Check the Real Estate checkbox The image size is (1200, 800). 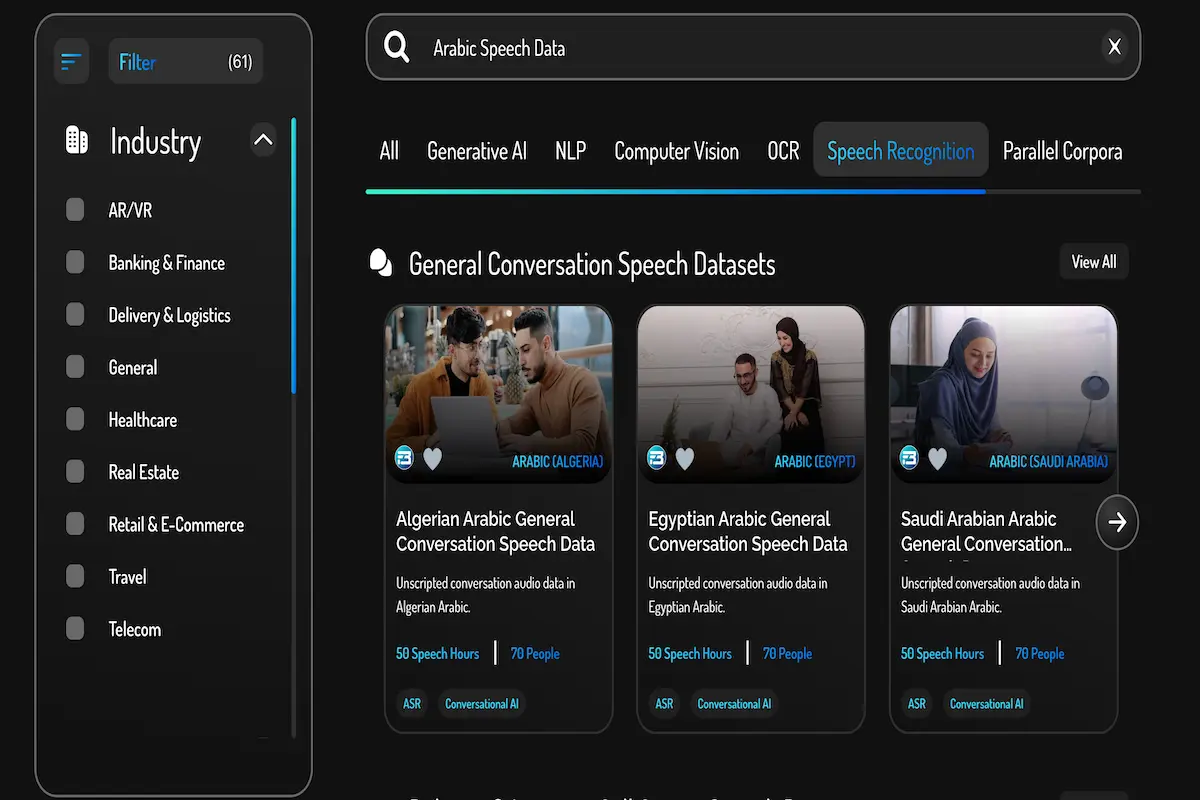point(75,471)
